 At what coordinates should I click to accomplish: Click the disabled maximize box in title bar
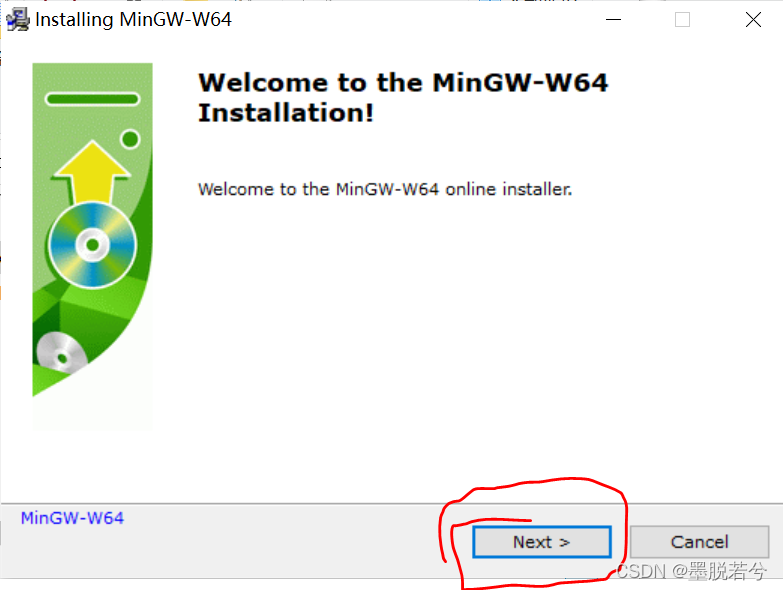click(x=682, y=19)
